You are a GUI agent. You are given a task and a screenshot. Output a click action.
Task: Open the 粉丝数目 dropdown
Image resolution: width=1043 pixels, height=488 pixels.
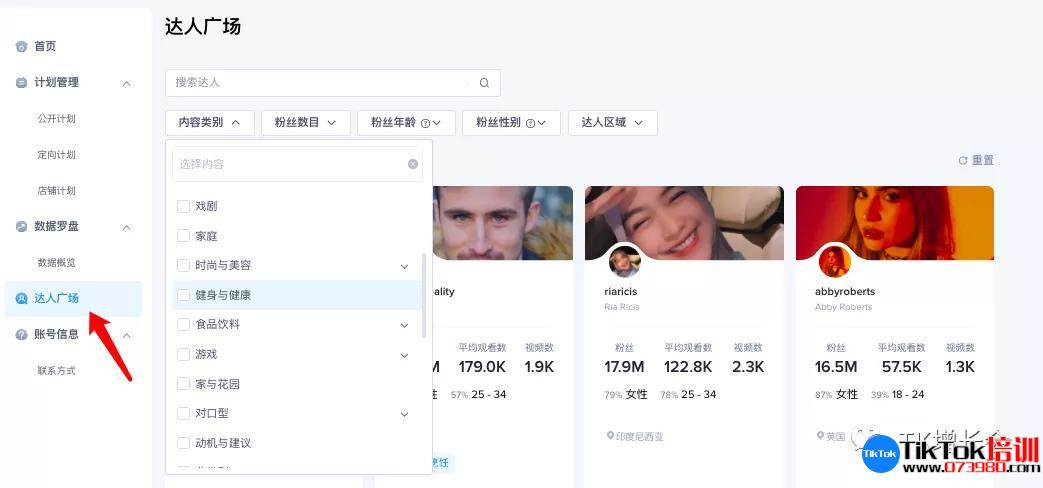pos(305,123)
